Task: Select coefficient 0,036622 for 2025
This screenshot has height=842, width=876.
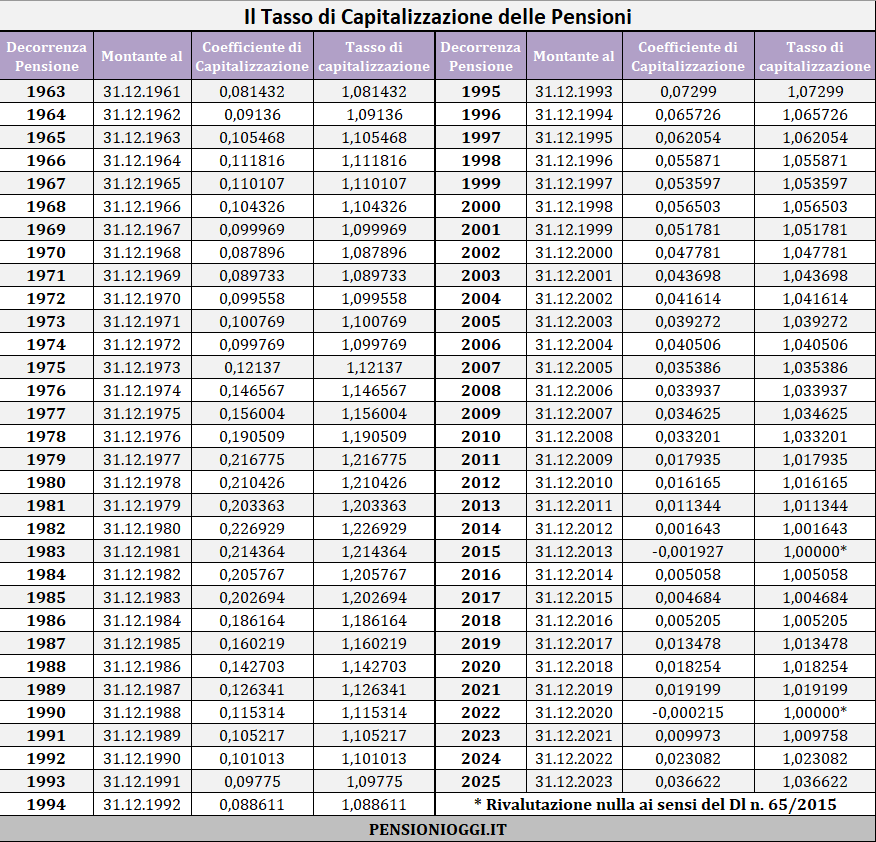Action: pyautogui.click(x=688, y=782)
